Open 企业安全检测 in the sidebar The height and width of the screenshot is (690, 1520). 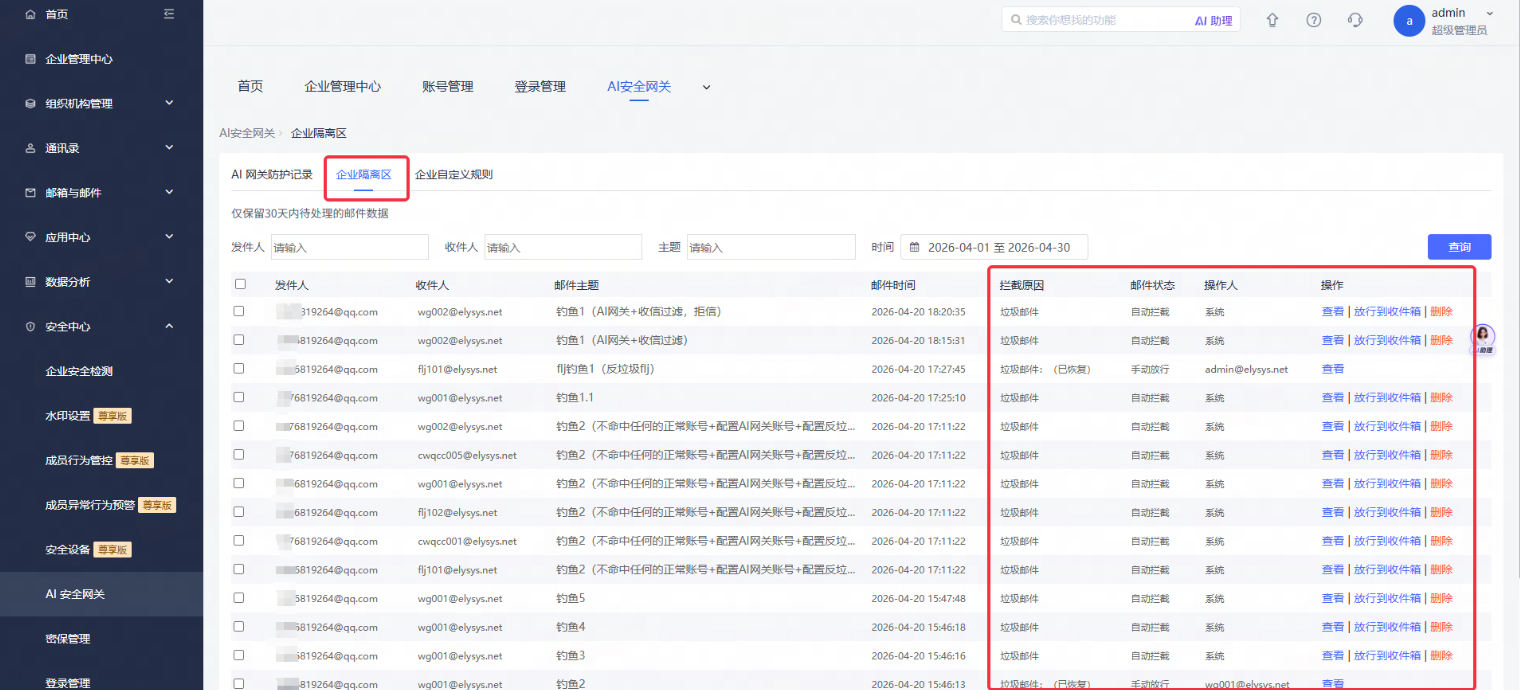(x=79, y=371)
